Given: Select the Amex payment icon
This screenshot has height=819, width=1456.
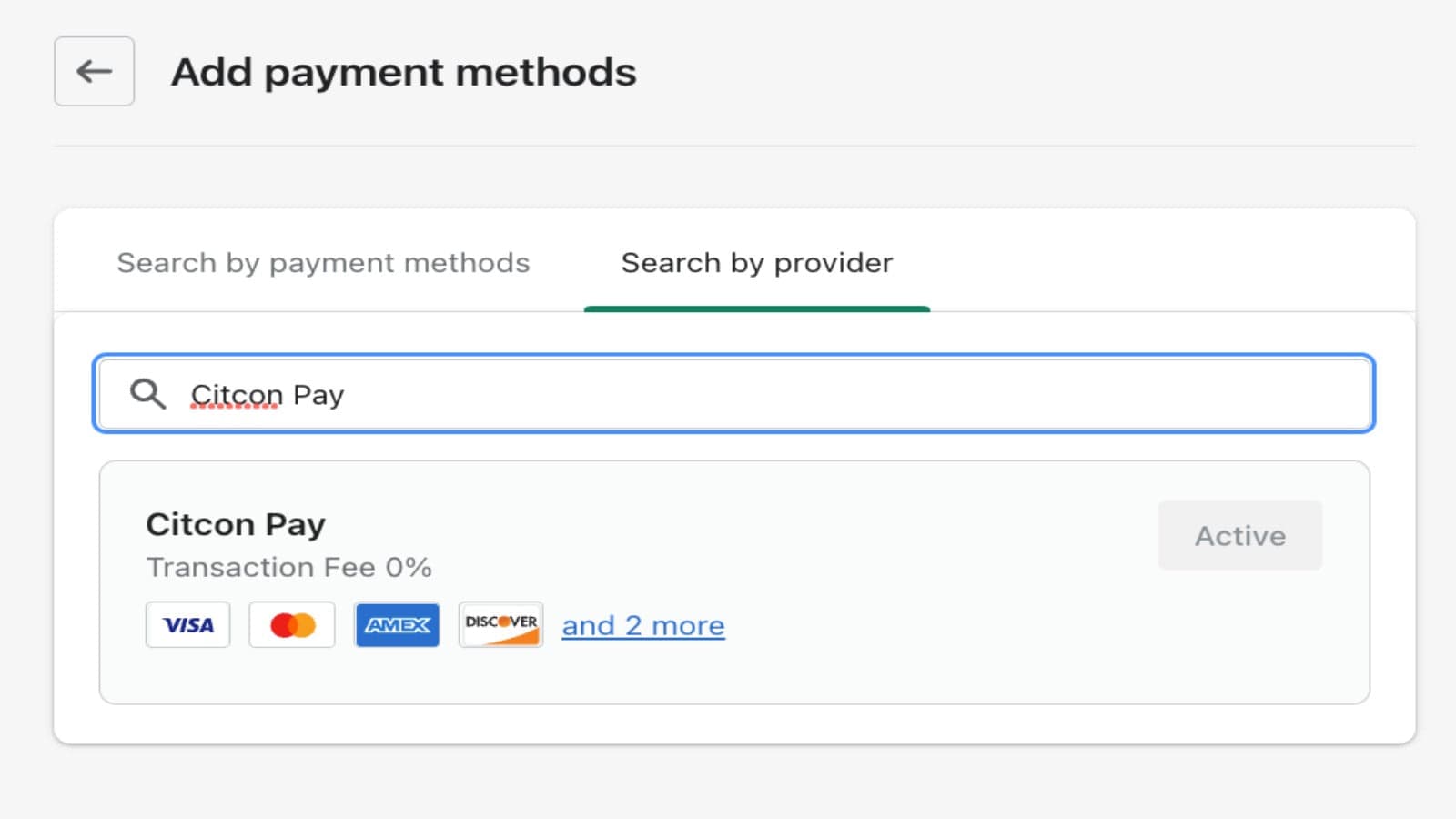Looking at the screenshot, I should 396,624.
